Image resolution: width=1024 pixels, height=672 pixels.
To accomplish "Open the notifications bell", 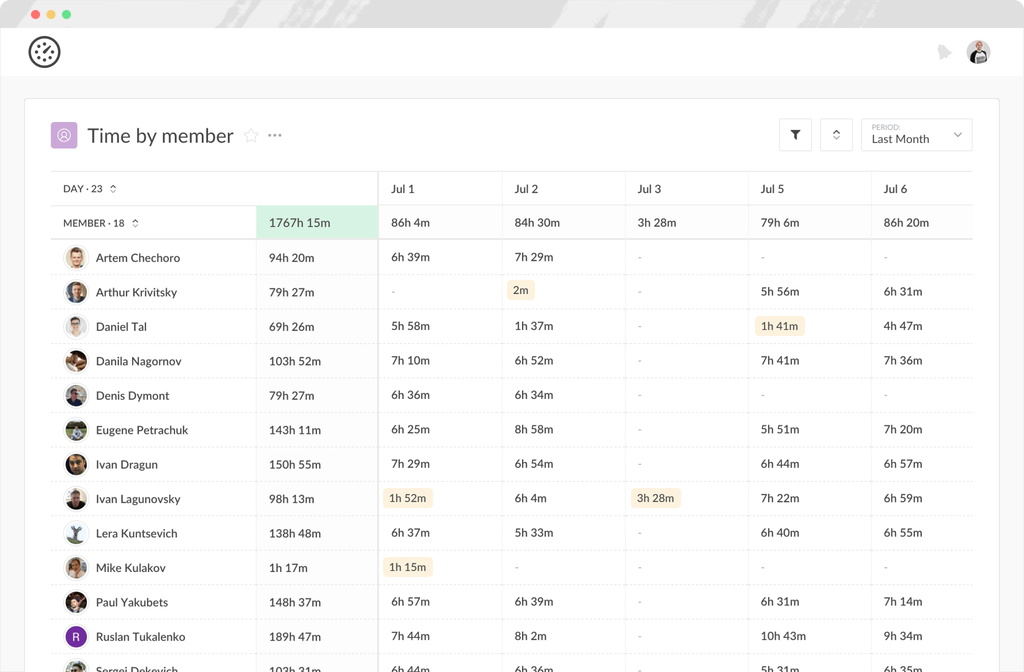I will (x=944, y=51).
